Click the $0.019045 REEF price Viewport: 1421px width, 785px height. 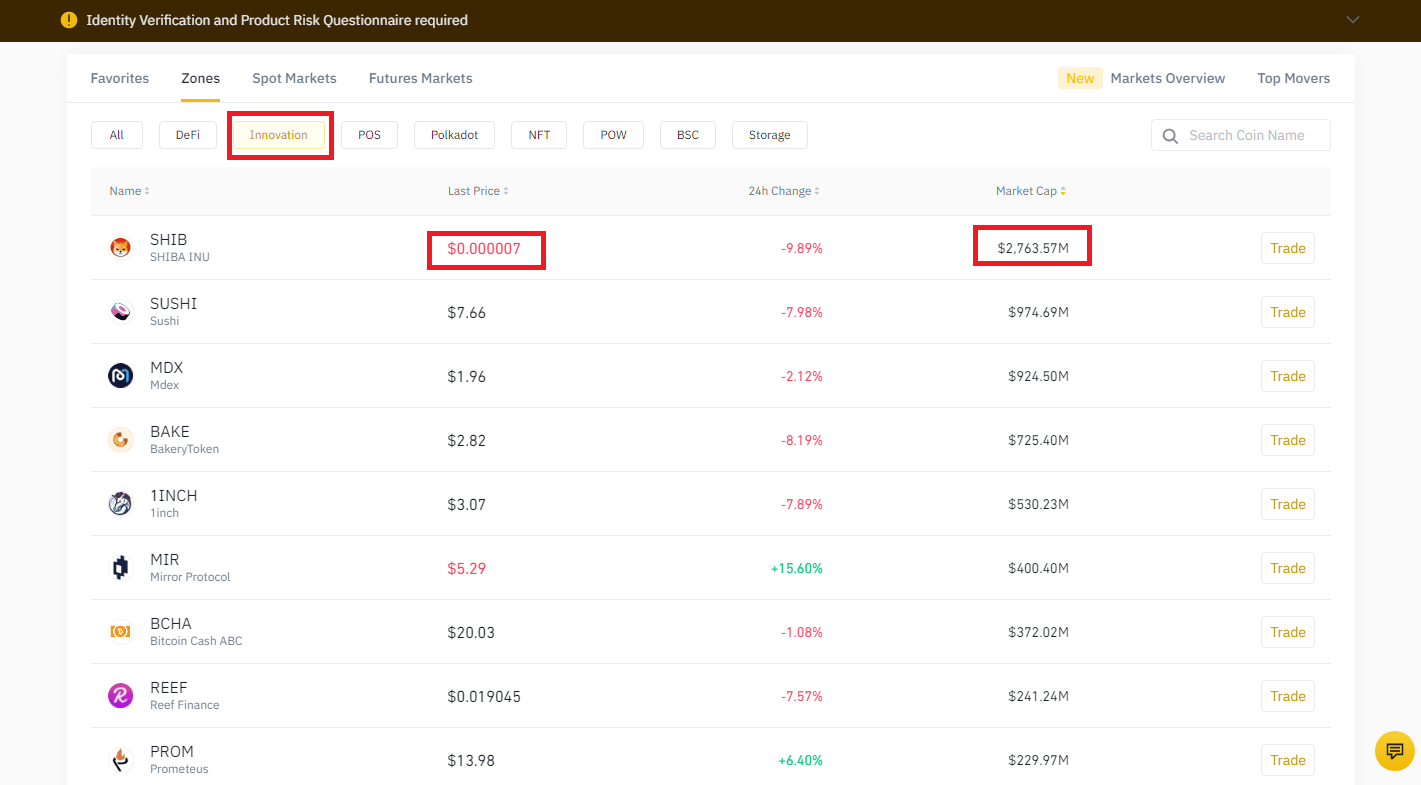coord(484,696)
